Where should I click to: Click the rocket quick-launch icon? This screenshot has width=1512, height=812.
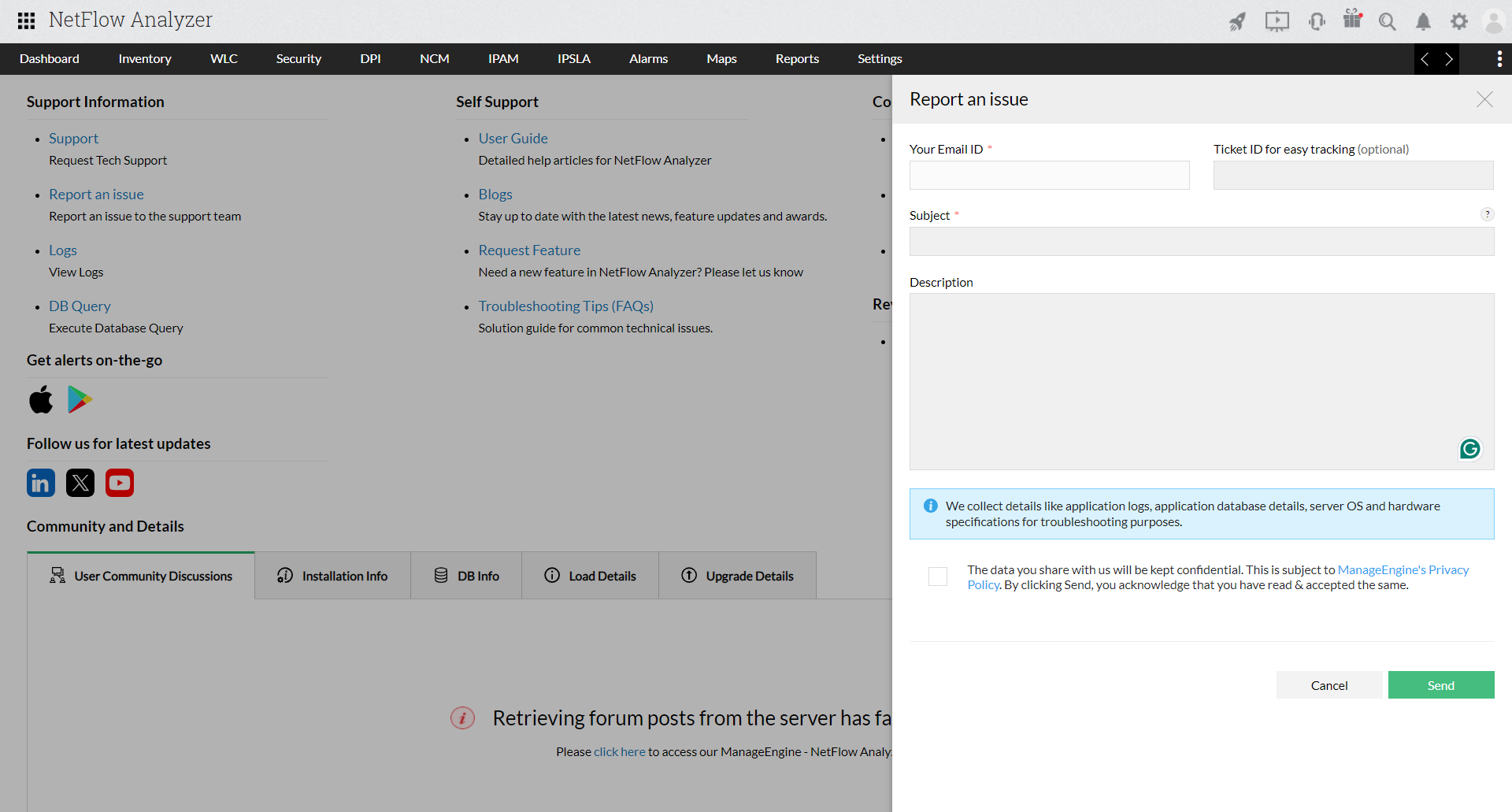(1237, 21)
